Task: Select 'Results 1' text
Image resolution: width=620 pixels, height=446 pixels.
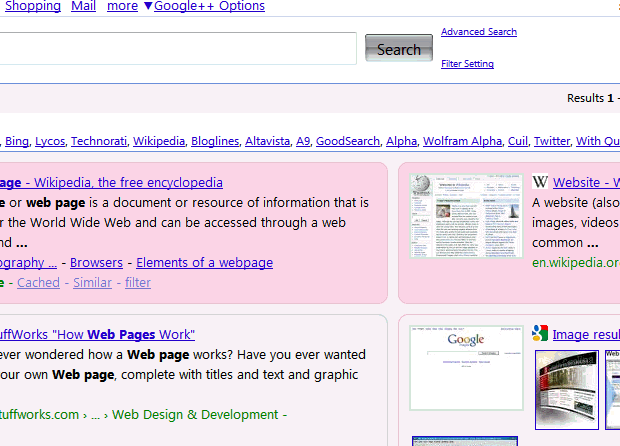Action: pyautogui.click(x=590, y=98)
